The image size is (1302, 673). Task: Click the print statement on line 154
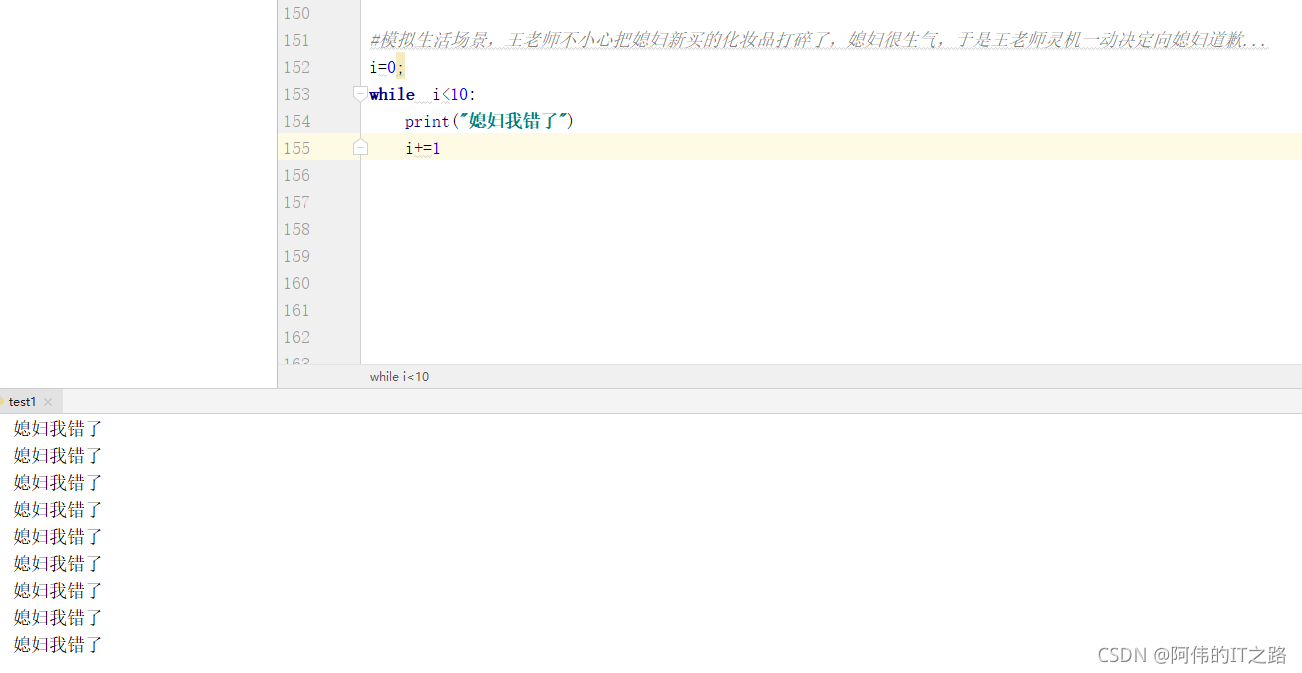(489, 121)
